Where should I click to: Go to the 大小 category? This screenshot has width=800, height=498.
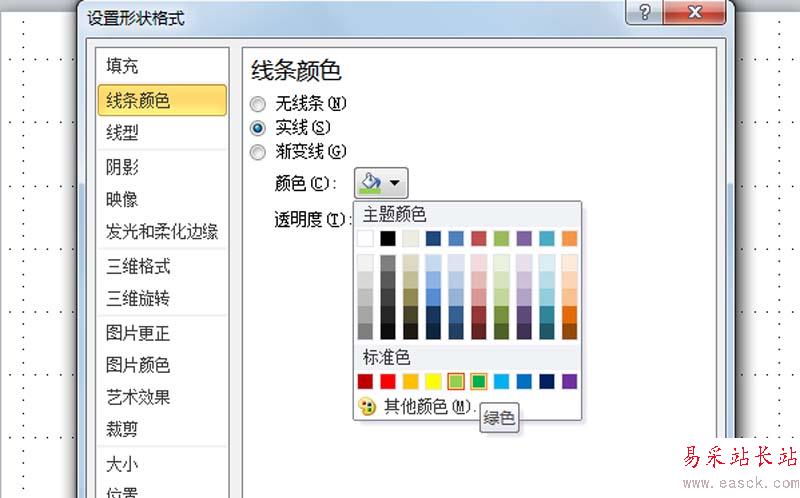click(x=162, y=464)
